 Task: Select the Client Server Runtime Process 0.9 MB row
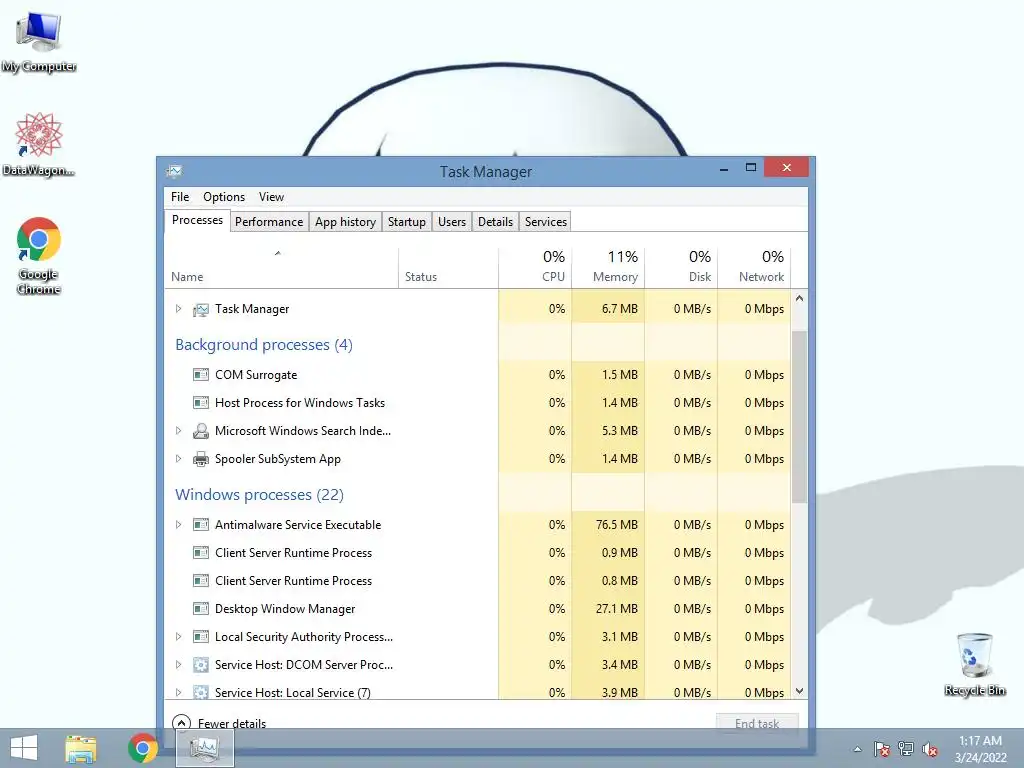[x=478, y=553]
